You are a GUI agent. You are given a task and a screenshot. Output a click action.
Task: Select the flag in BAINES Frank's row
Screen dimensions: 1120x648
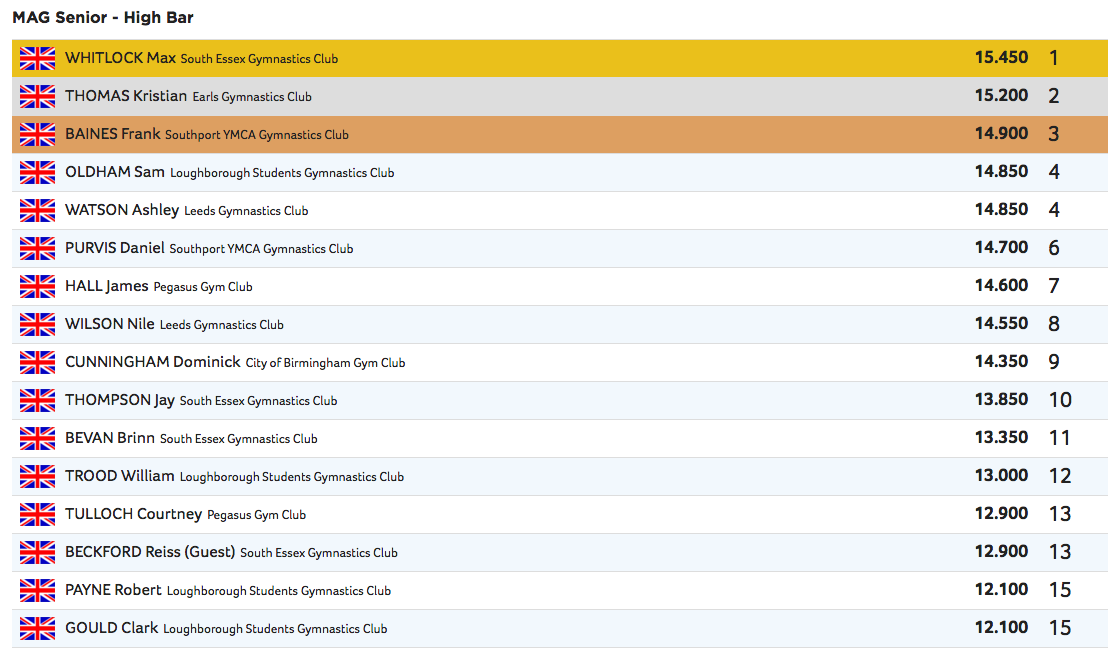(x=37, y=134)
